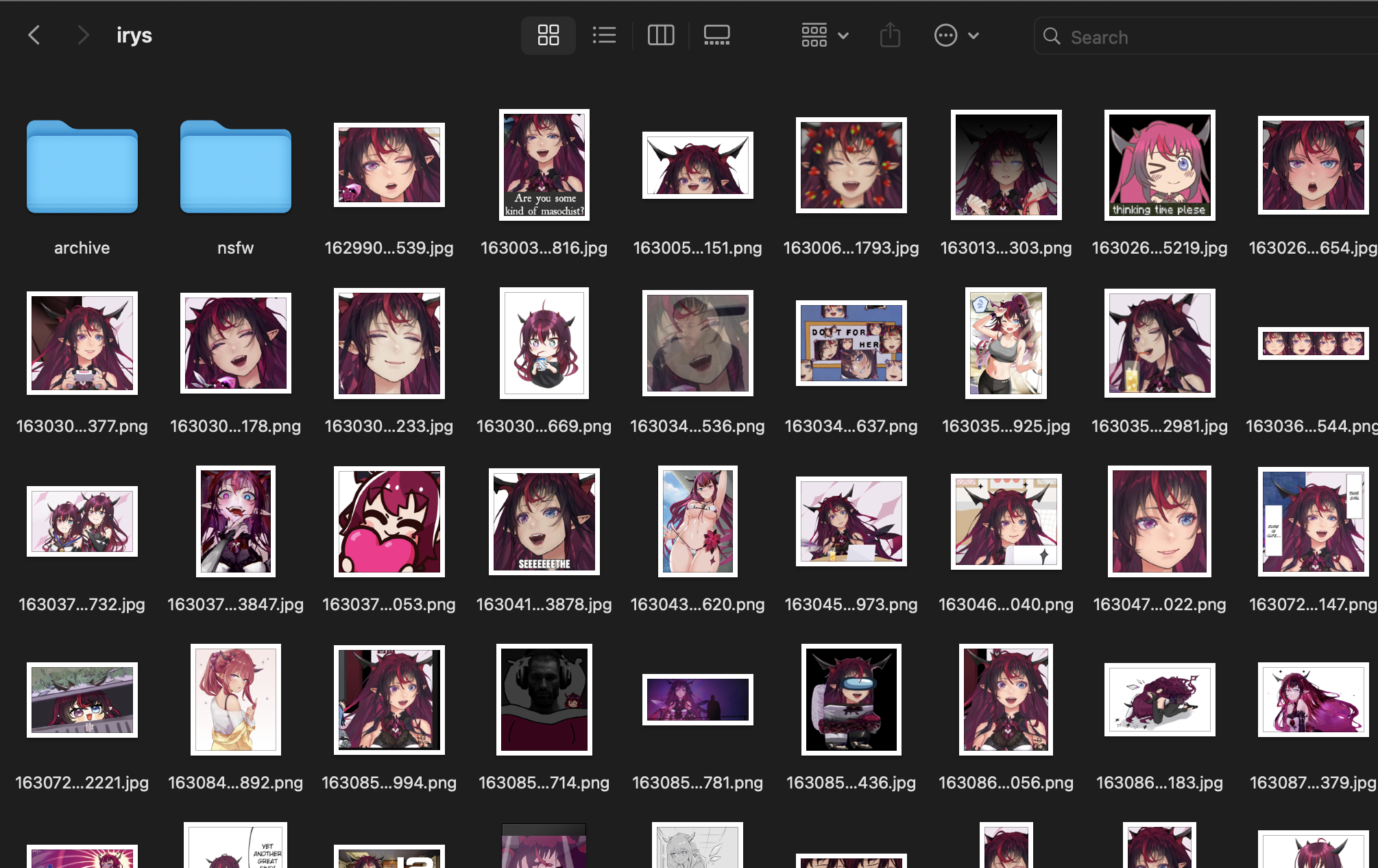Select the nsfw folder icon
Screen dimensions: 1378x868
pyautogui.click(x=235, y=167)
